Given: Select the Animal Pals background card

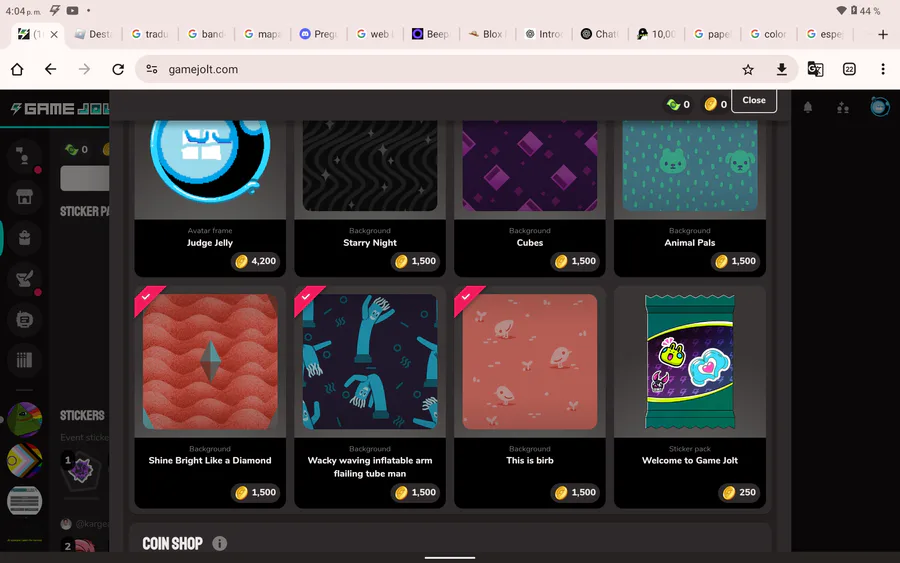Looking at the screenshot, I should point(690,198).
